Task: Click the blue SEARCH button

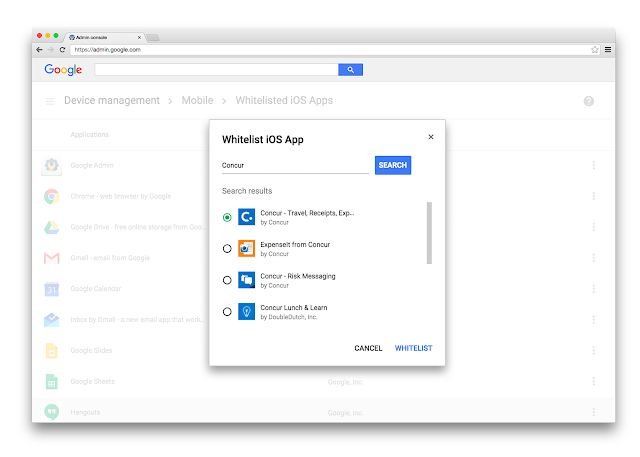Action: [x=393, y=165]
